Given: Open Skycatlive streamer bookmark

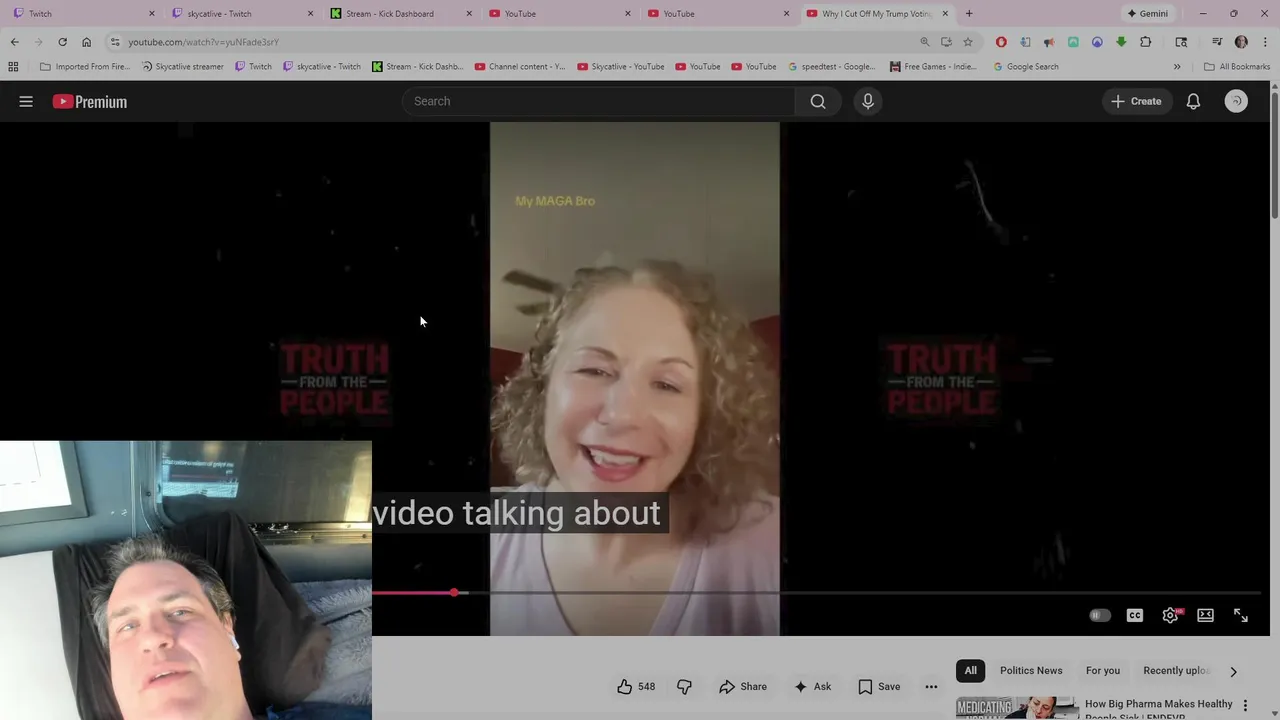Looking at the screenshot, I should [183, 67].
